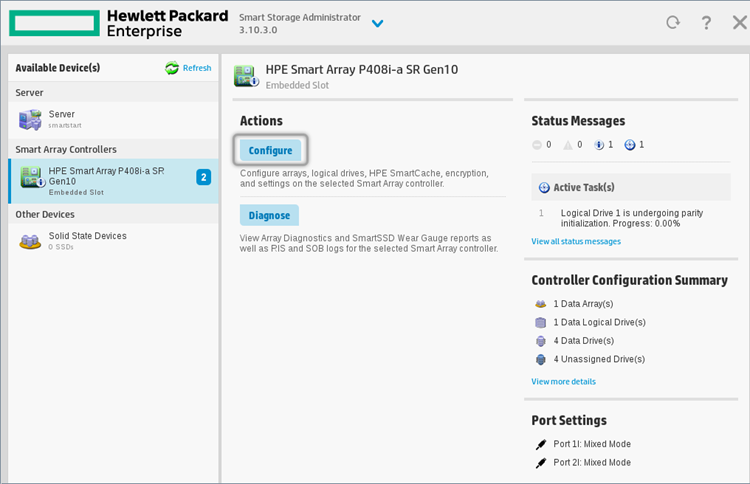Viewport: 750px width, 484px height.
Task: Click the Data Logical Drive(s) icon
Action: (540, 322)
